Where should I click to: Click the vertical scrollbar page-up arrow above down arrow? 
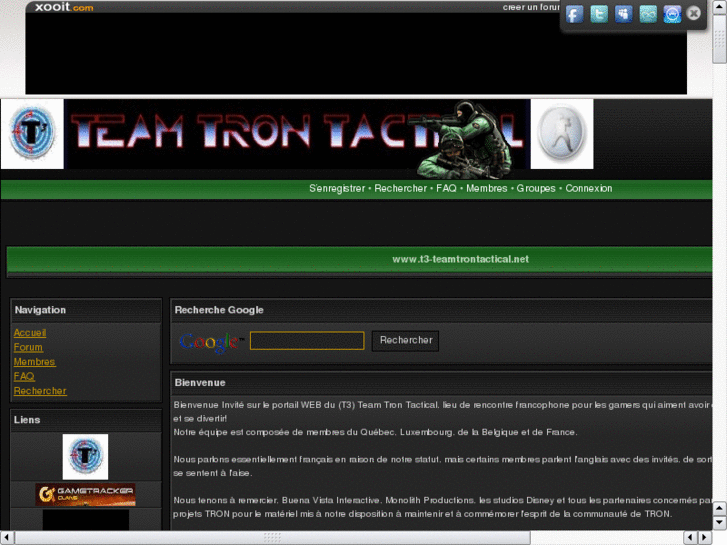coord(720,508)
